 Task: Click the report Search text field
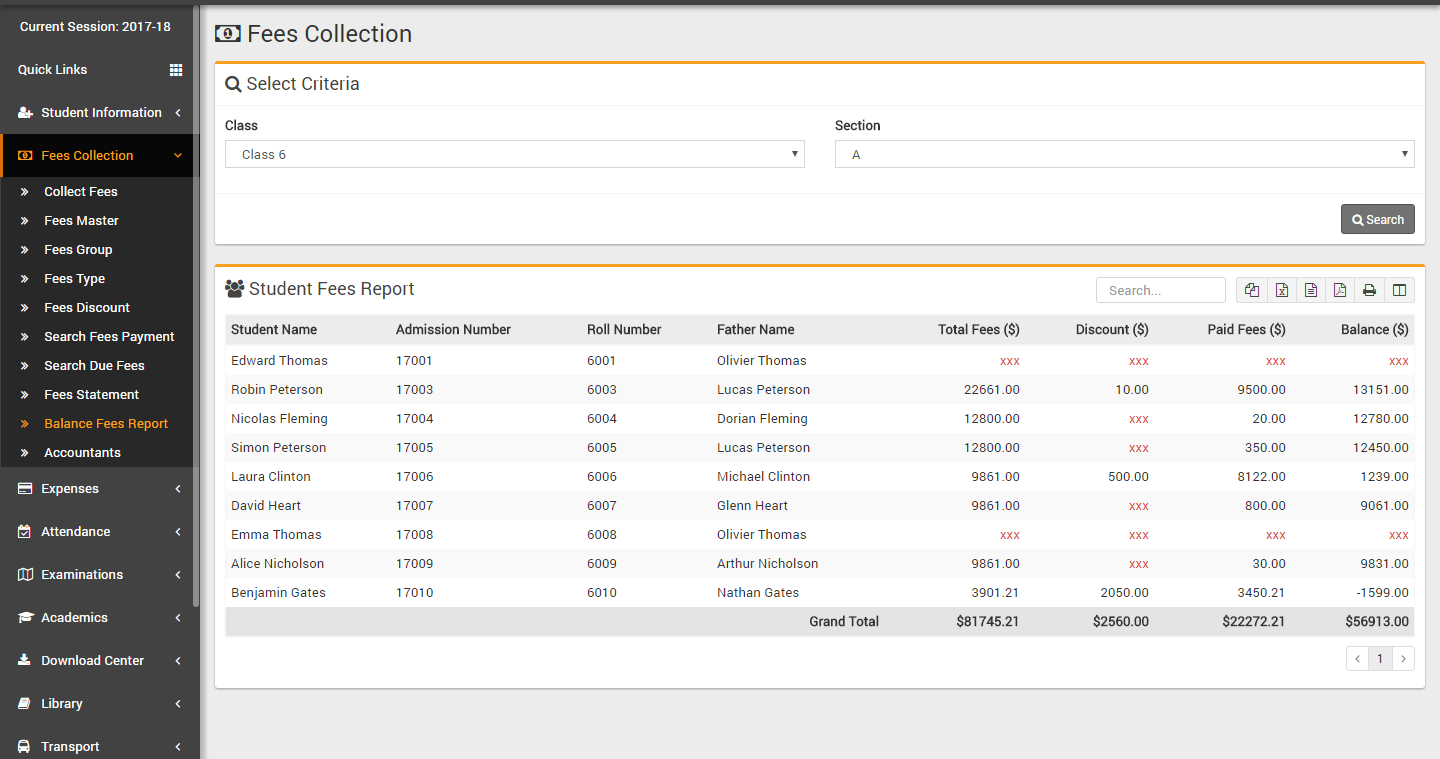tap(1160, 290)
